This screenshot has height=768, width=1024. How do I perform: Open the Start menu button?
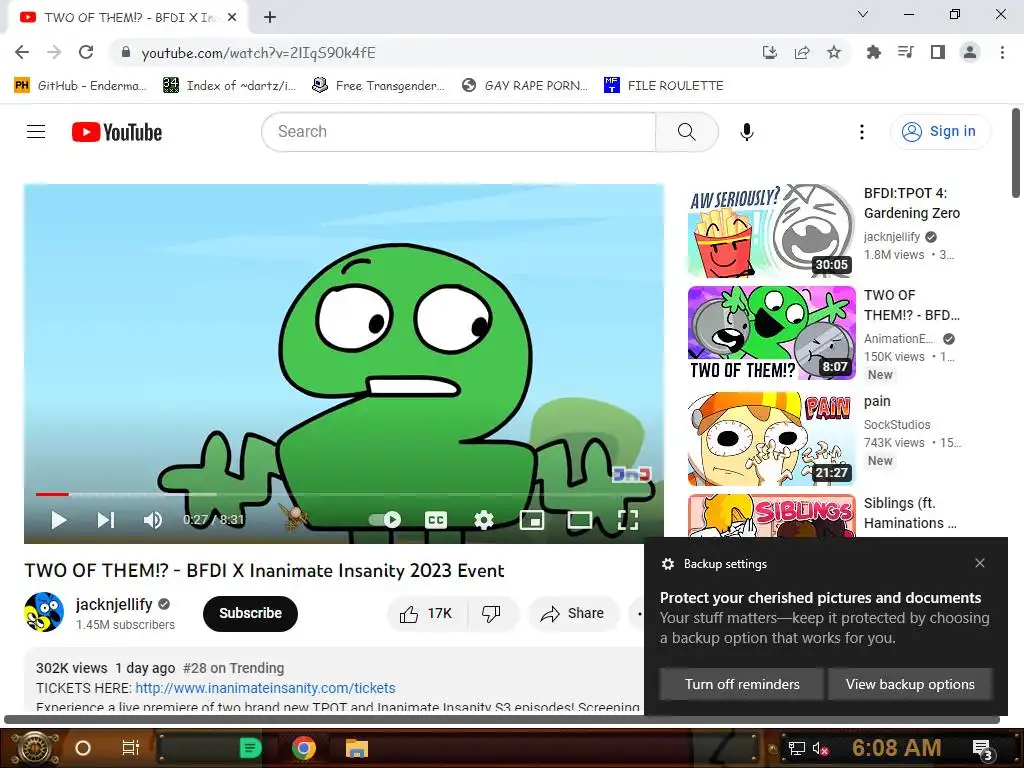pyautogui.click(x=35, y=748)
